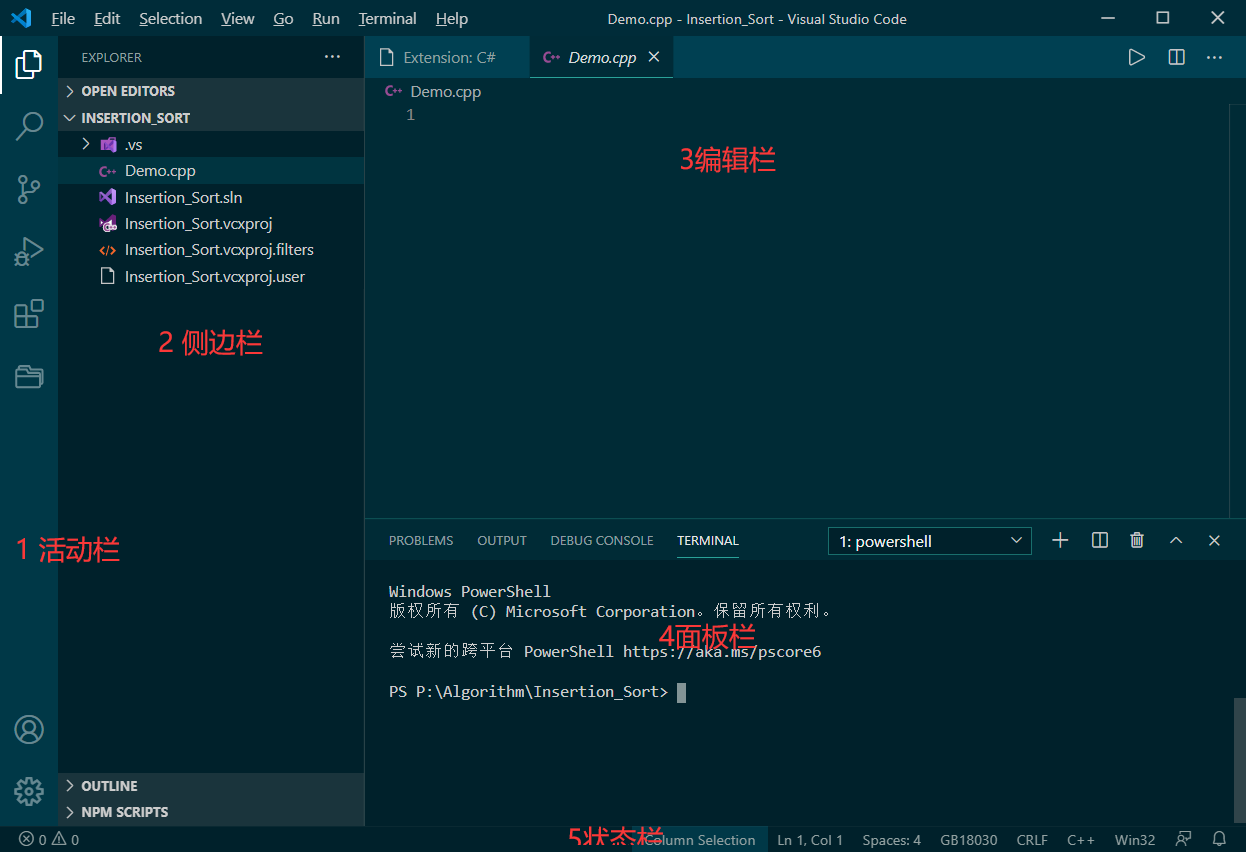The height and width of the screenshot is (852, 1246).
Task: Open the terminal selector dropdown '1: powershell'
Action: click(x=930, y=541)
